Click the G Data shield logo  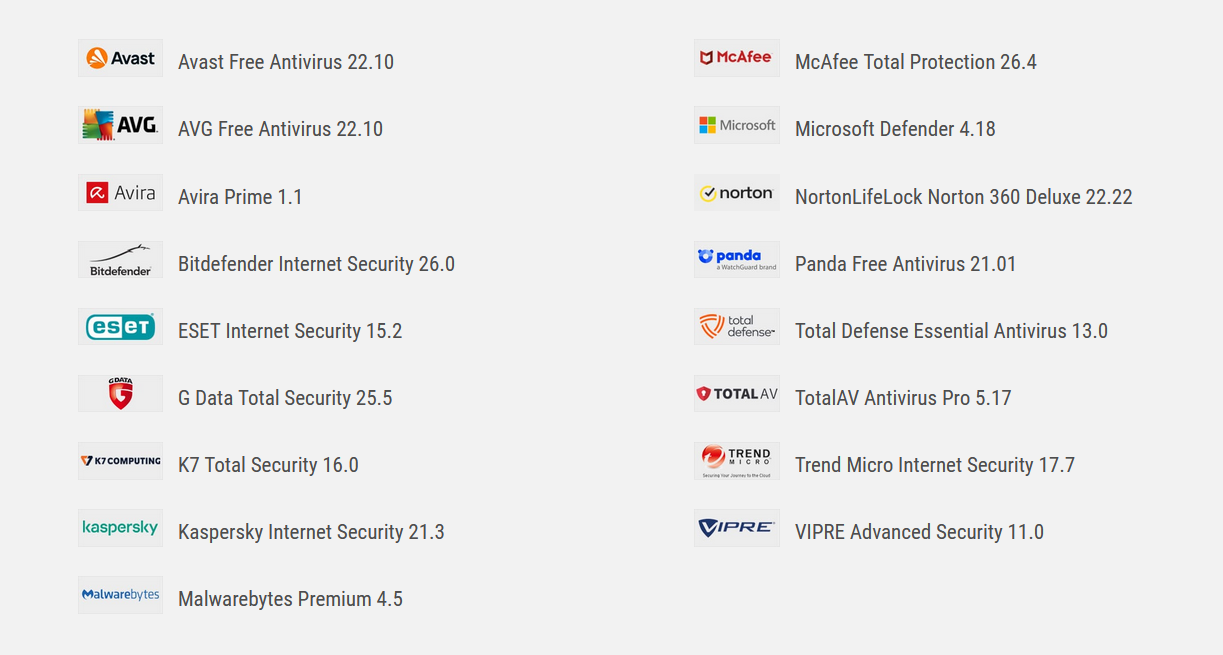click(x=120, y=394)
